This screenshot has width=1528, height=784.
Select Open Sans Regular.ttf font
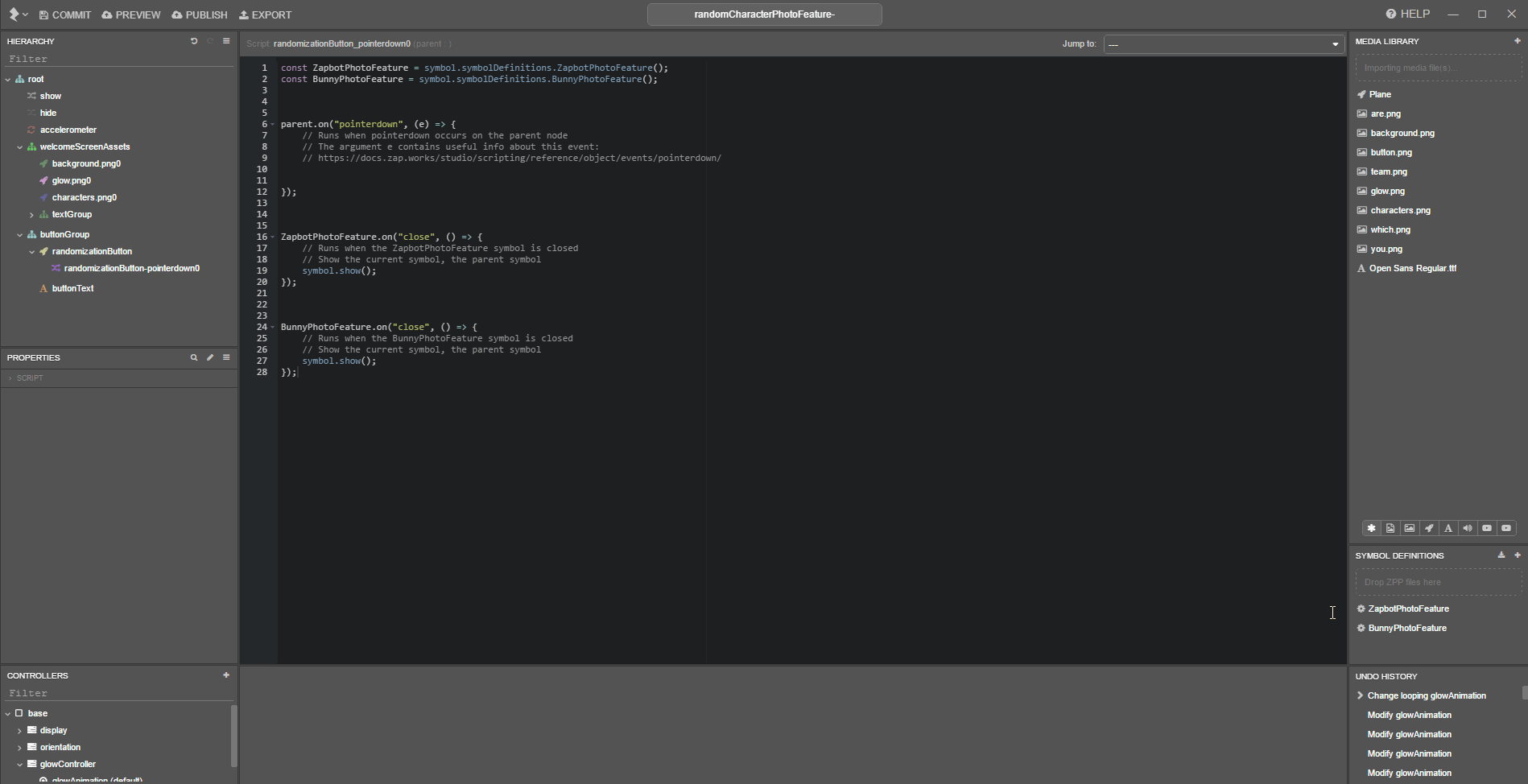coord(1412,268)
